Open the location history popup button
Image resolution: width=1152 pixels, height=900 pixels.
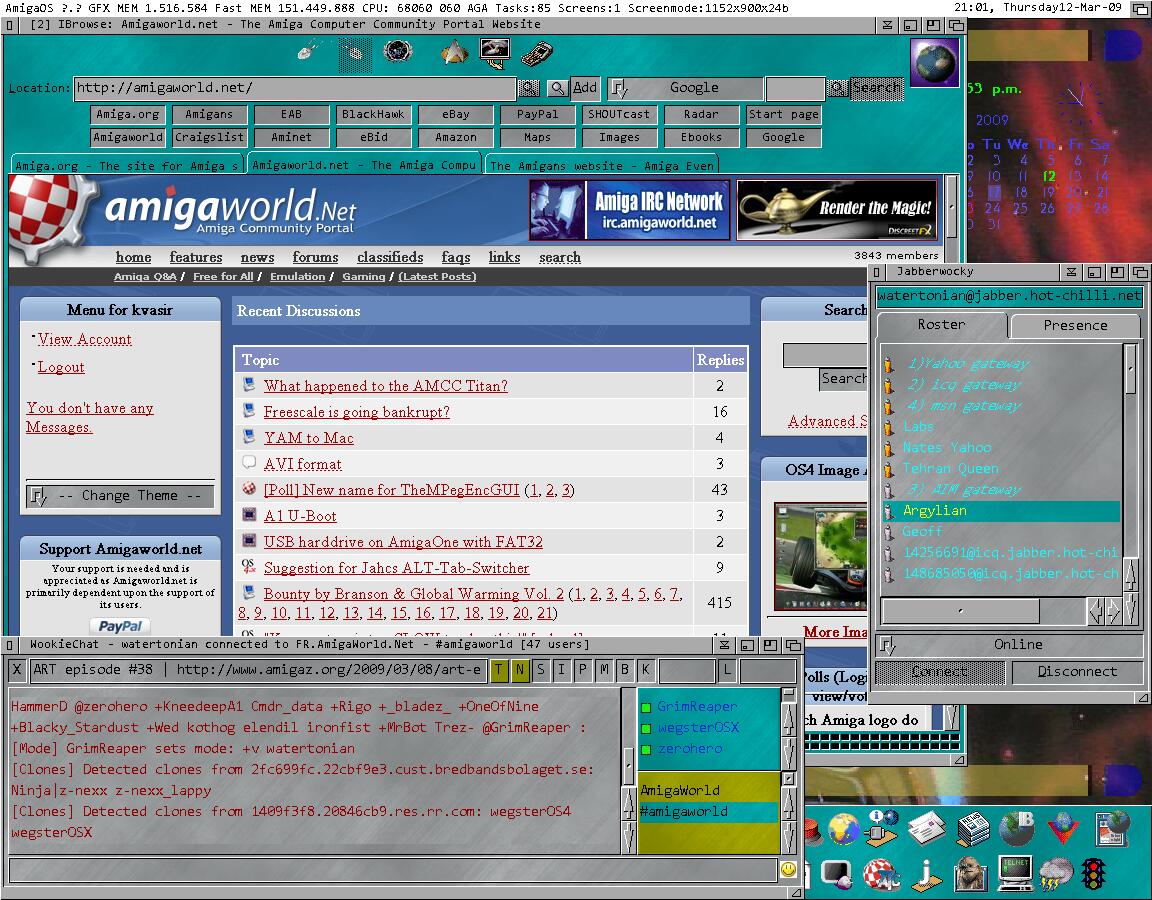point(529,88)
